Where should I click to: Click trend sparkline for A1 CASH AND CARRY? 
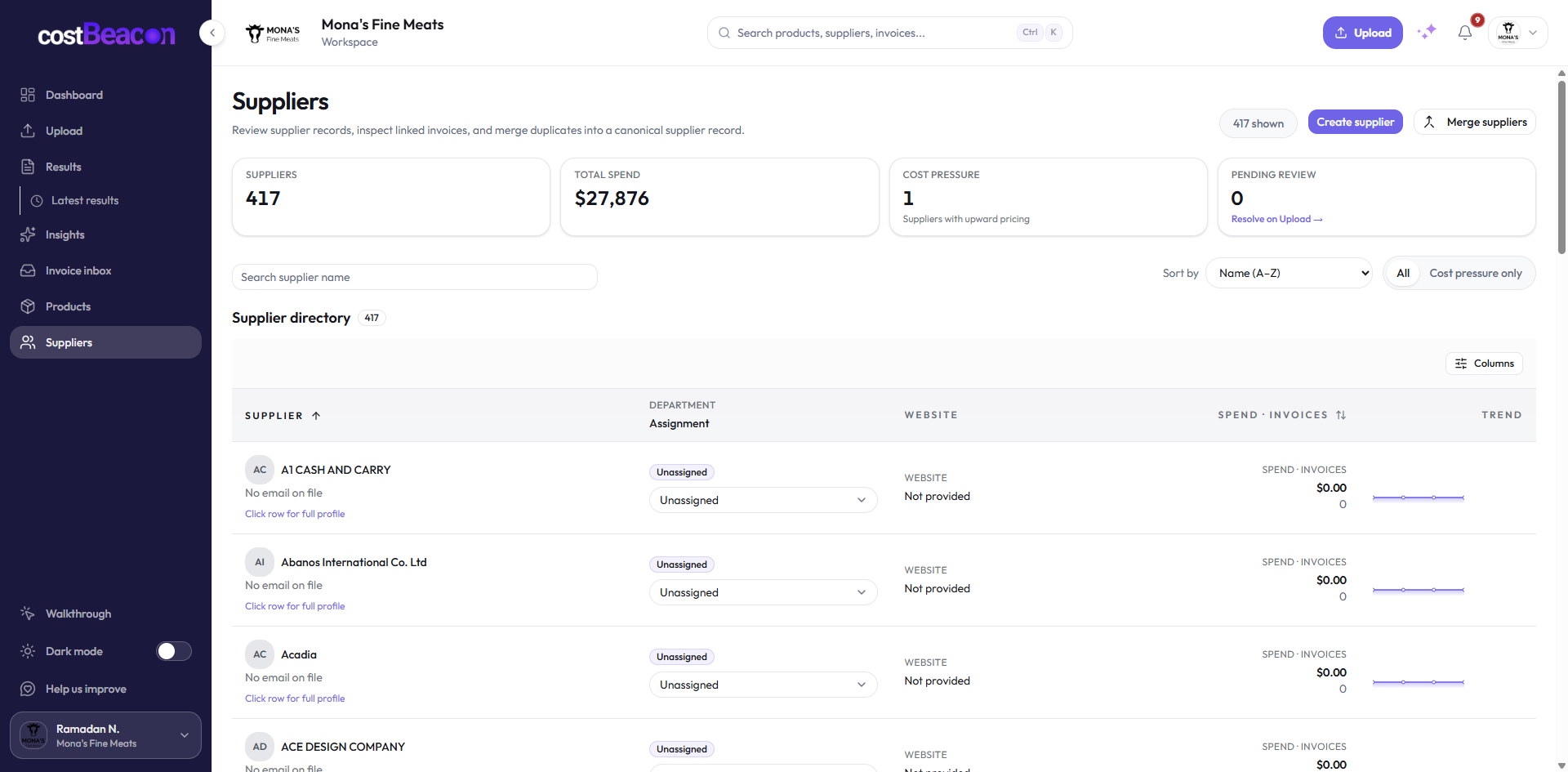point(1419,498)
